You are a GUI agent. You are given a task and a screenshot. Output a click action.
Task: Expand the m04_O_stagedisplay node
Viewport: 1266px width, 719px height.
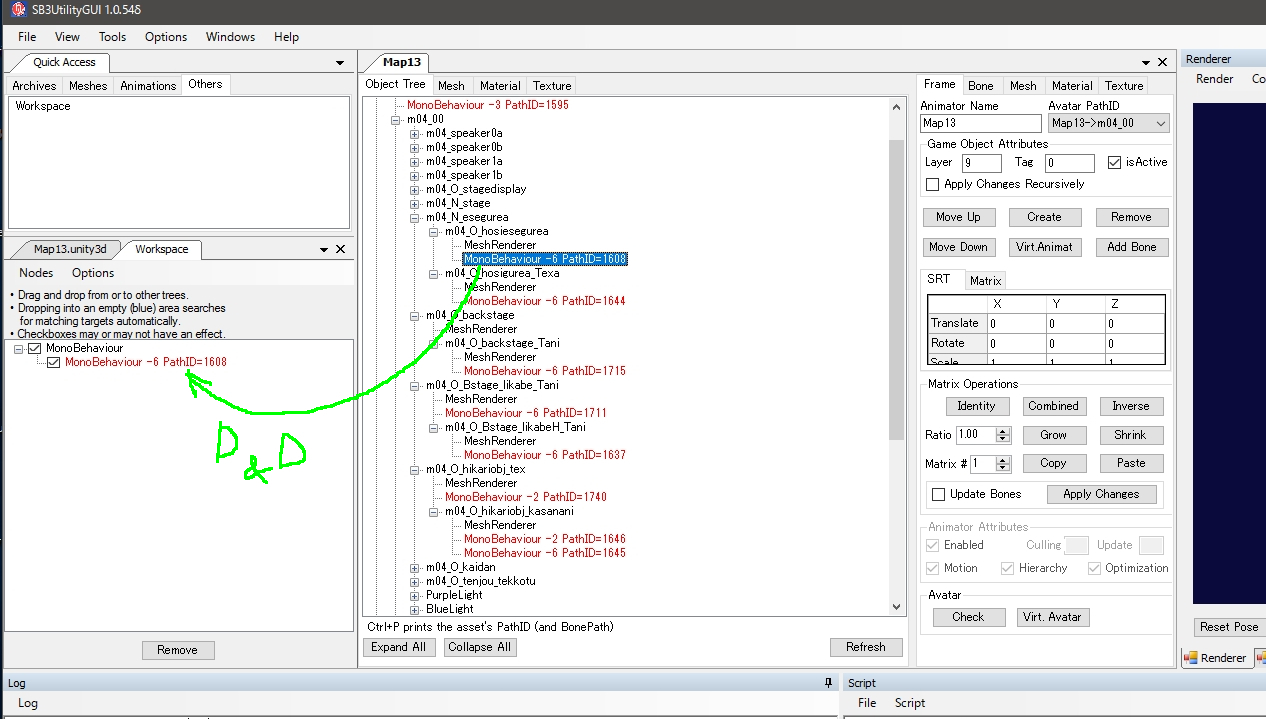(415, 189)
